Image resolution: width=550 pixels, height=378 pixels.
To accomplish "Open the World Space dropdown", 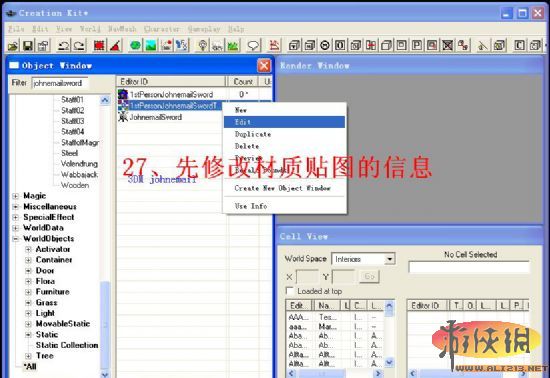I will 389,259.
